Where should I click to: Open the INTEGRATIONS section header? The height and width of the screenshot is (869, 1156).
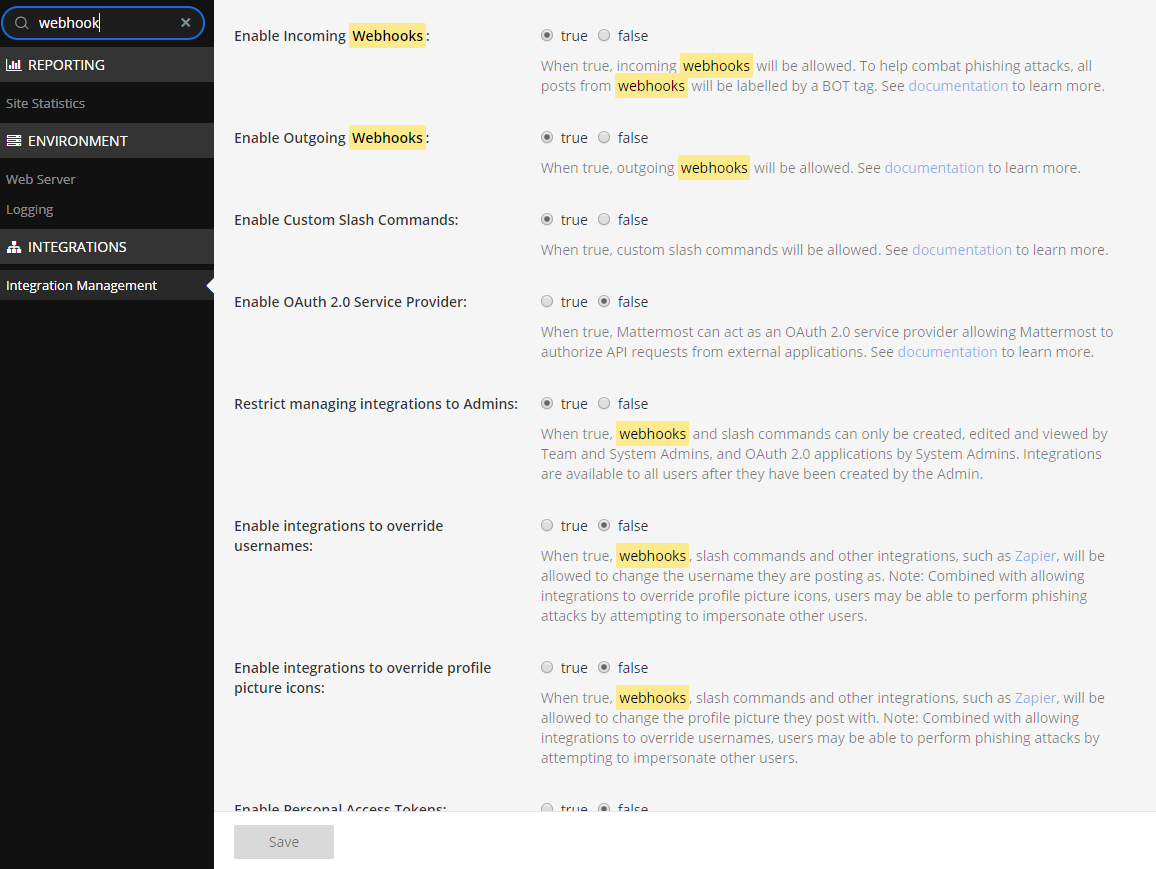point(107,247)
